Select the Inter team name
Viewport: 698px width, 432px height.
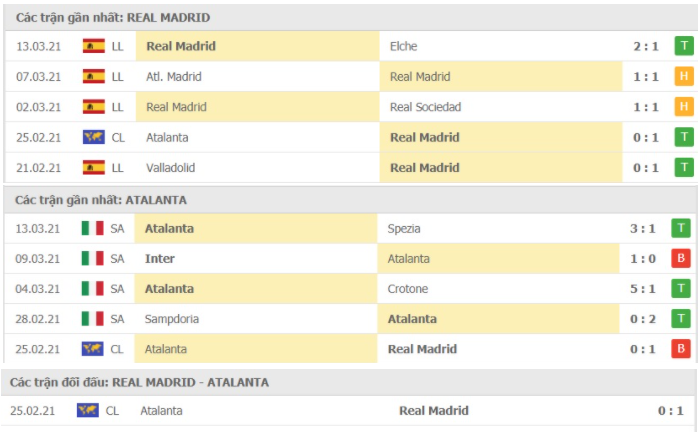click(x=160, y=259)
